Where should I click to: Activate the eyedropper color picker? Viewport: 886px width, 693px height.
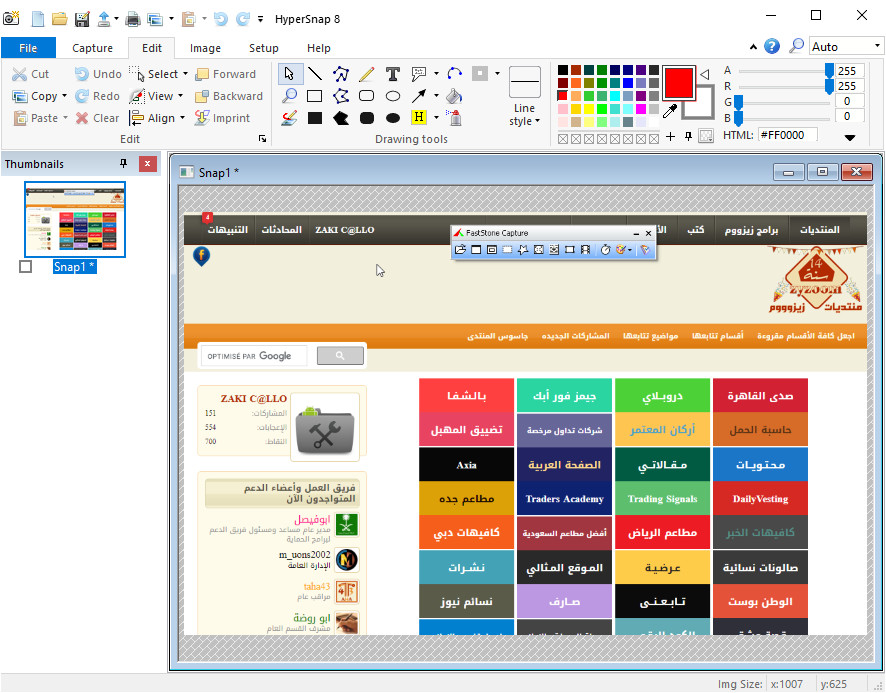coord(670,111)
